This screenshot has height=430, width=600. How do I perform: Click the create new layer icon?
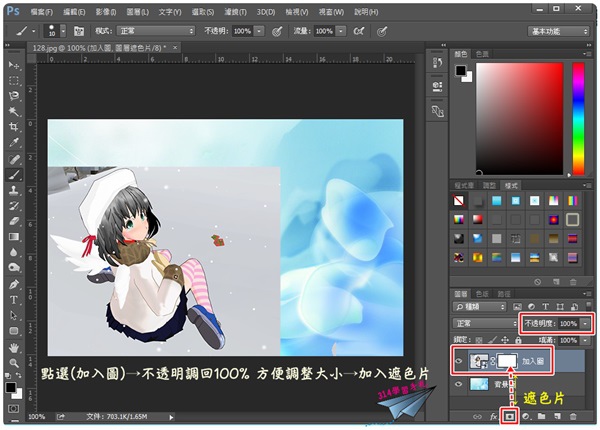click(557, 416)
